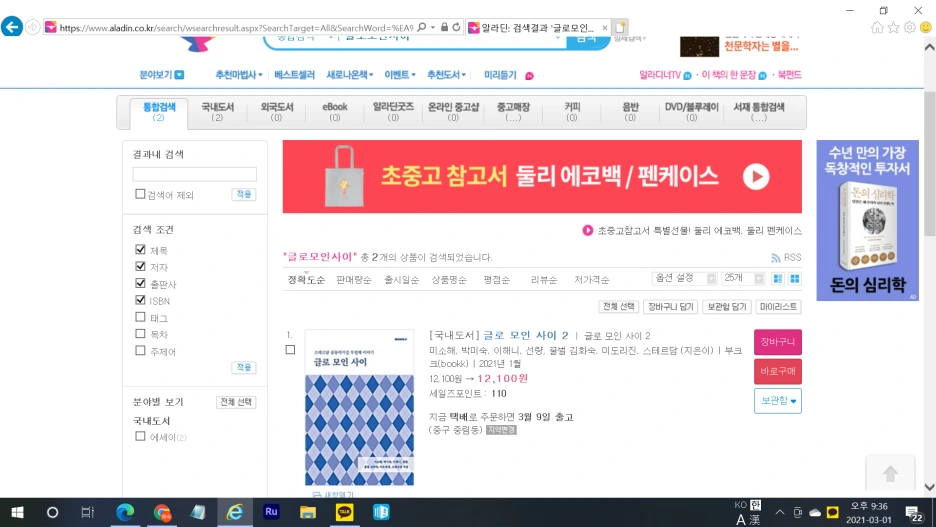936x527 pixels.
Task: Open the 새로나온책 dropdown menu
Action: [349, 75]
